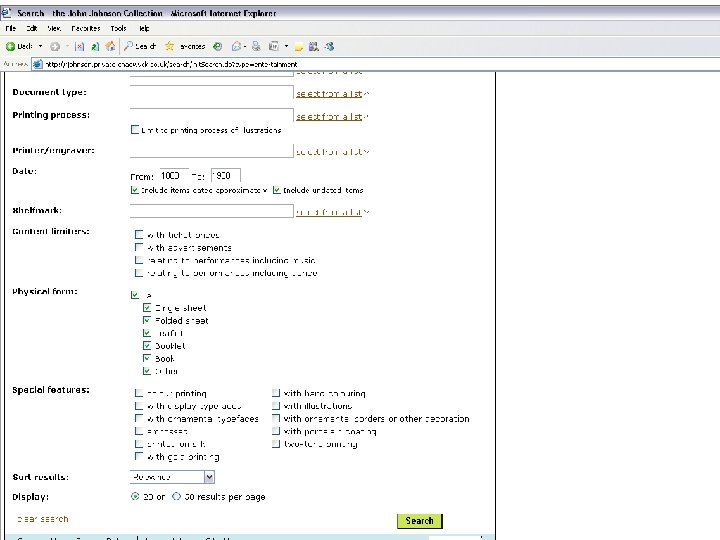Click the Edit page toolbar icon
This screenshot has height=540, width=720.
[274, 46]
